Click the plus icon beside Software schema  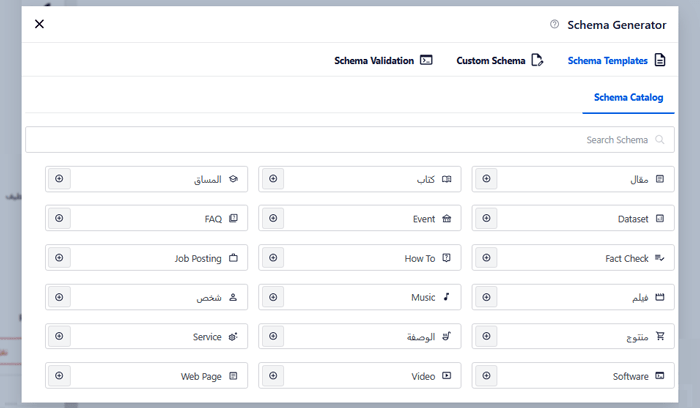(486, 376)
